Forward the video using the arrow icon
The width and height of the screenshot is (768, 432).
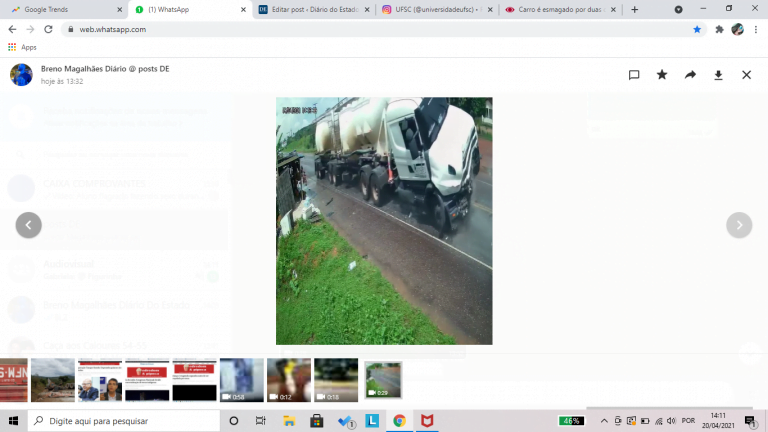690,74
